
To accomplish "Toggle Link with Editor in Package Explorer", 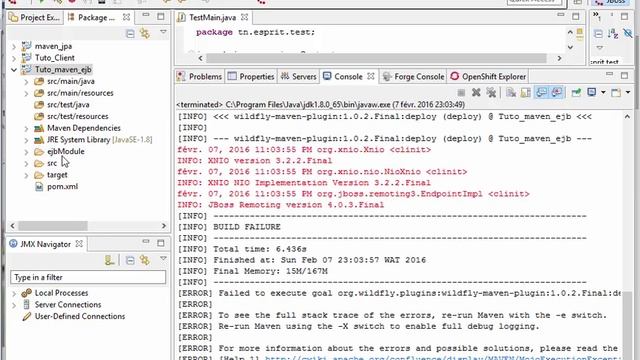I will coord(145,33).
